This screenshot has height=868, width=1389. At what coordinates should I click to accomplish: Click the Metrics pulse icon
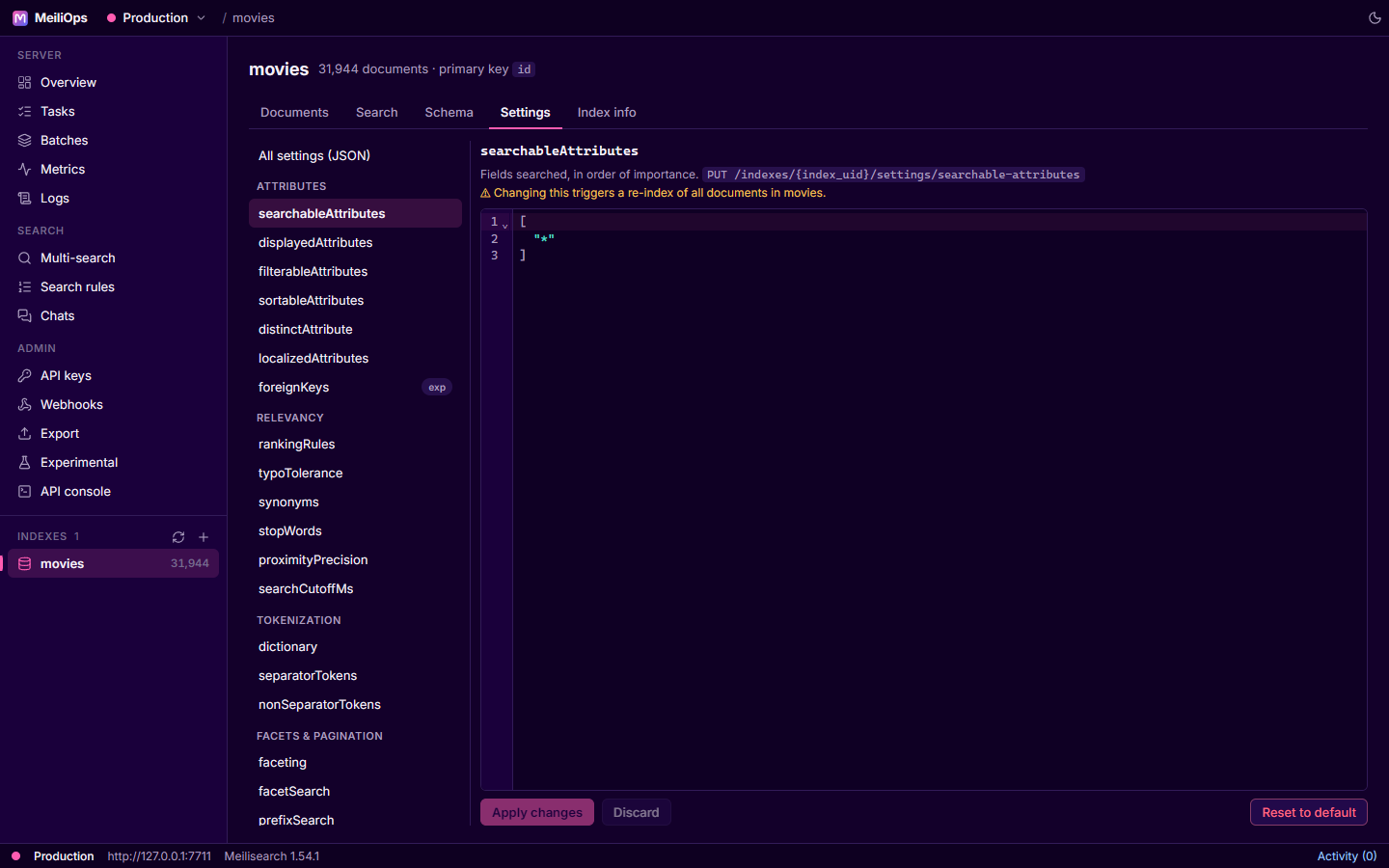25,170
